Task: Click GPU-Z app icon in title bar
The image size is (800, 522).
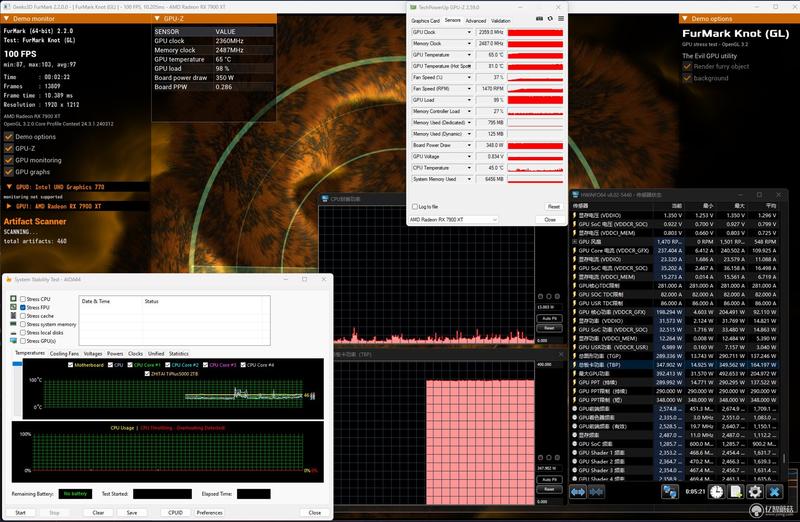Action: pos(413,7)
